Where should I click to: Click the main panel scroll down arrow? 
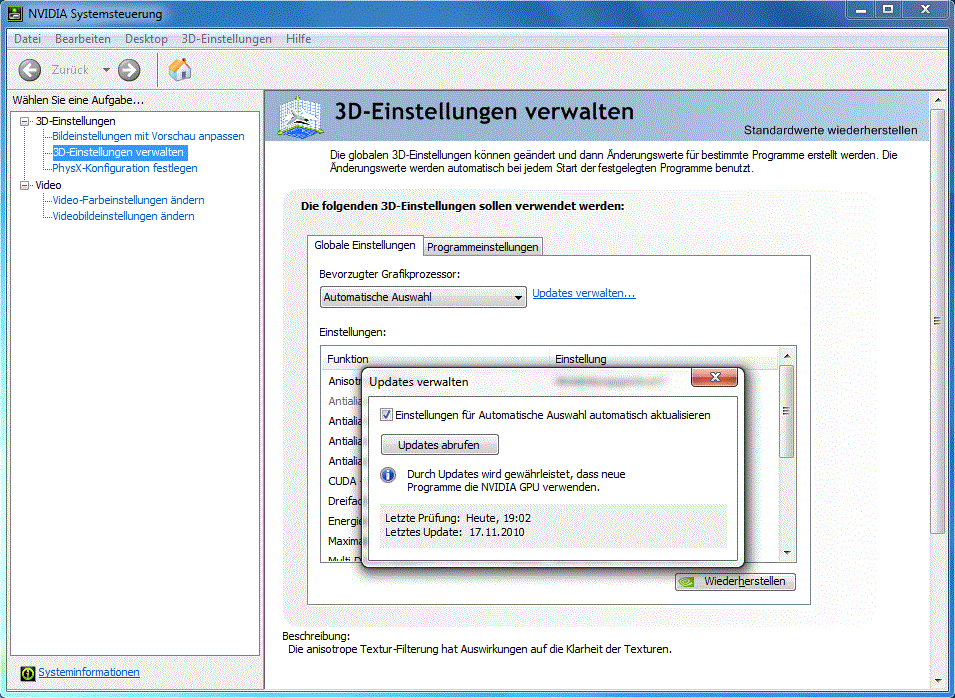[x=937, y=681]
